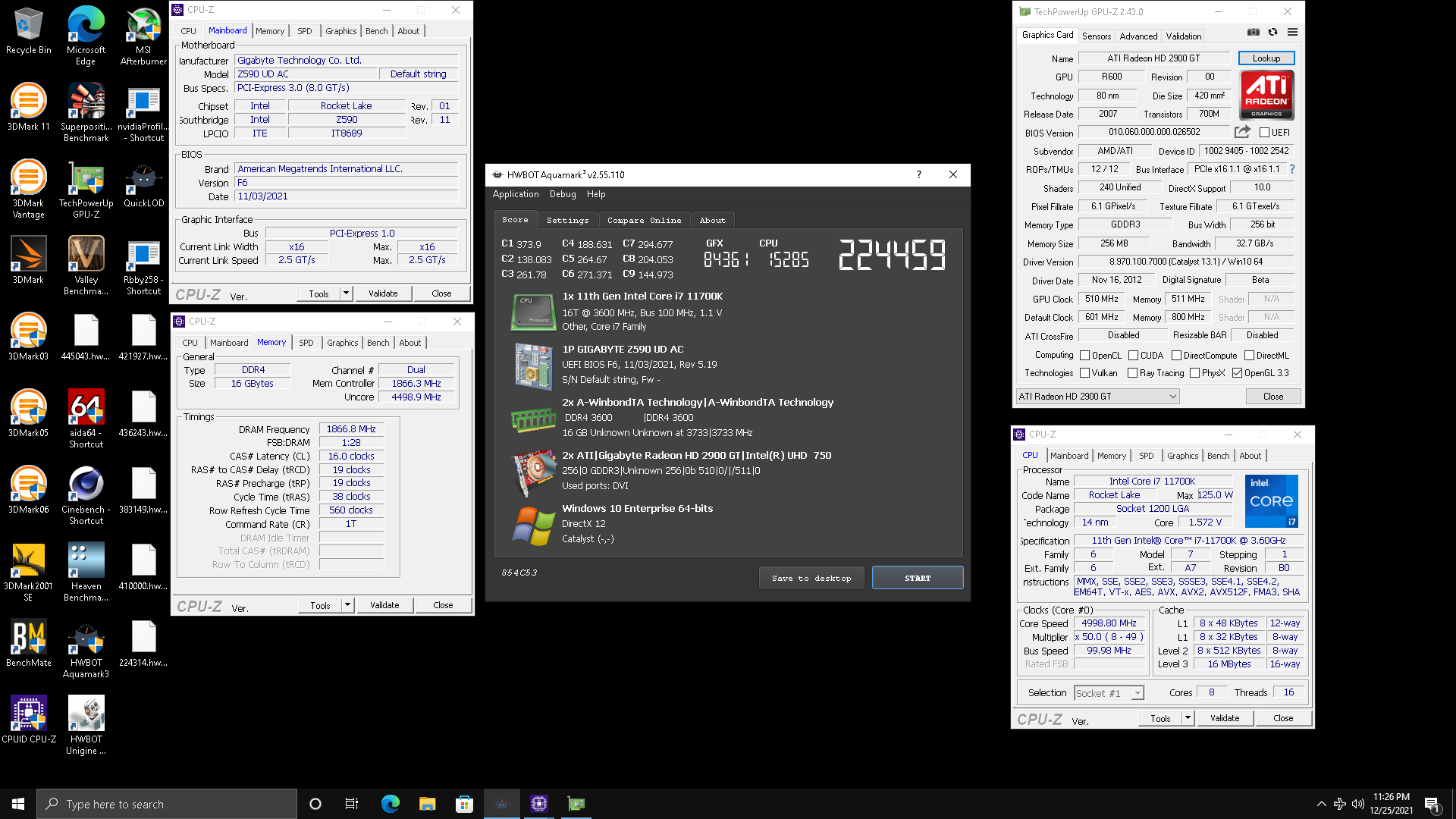
Task: Click Windows taskbar search box
Action: click(x=167, y=804)
